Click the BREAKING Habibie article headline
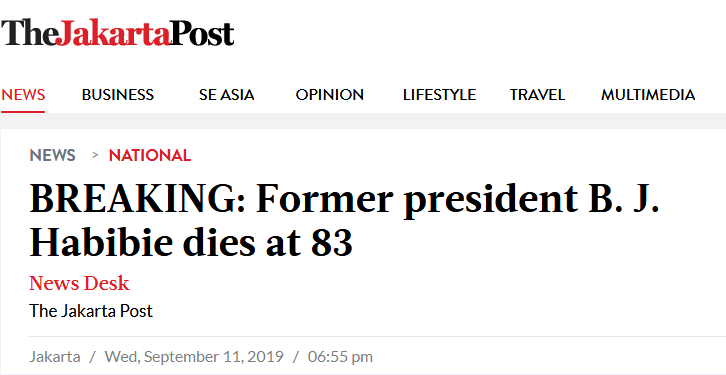 [344, 221]
